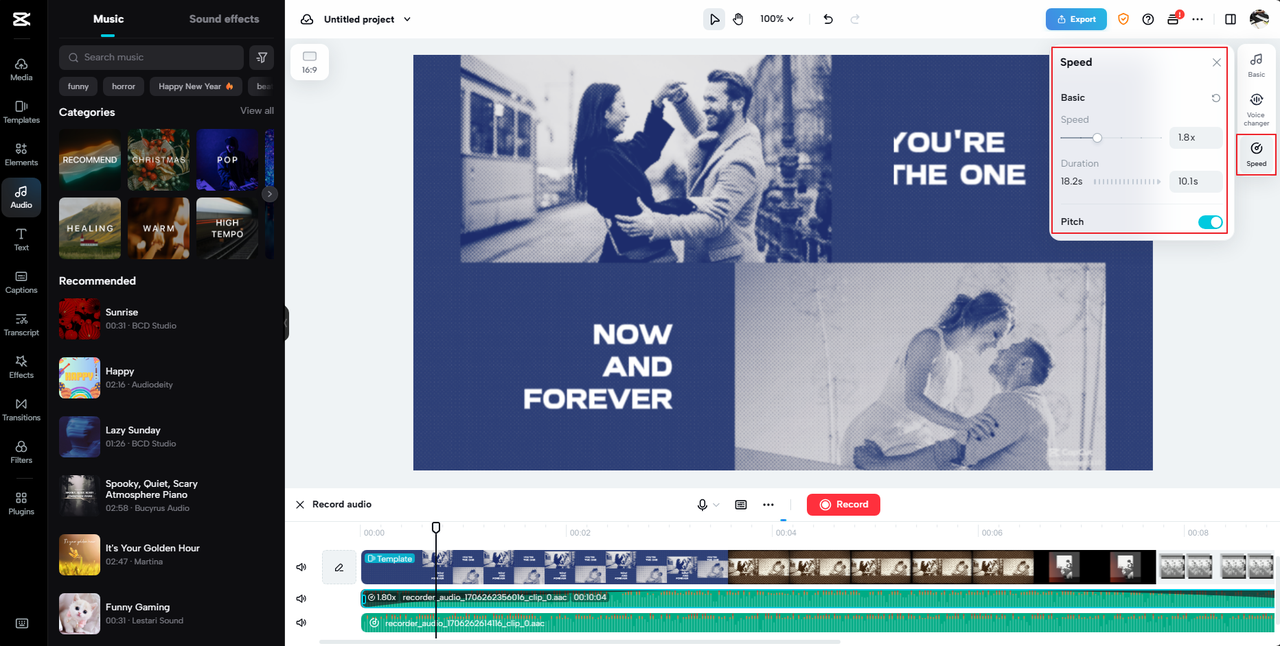Edit the 1.8x speed value field
The image size is (1280, 646).
point(1196,137)
